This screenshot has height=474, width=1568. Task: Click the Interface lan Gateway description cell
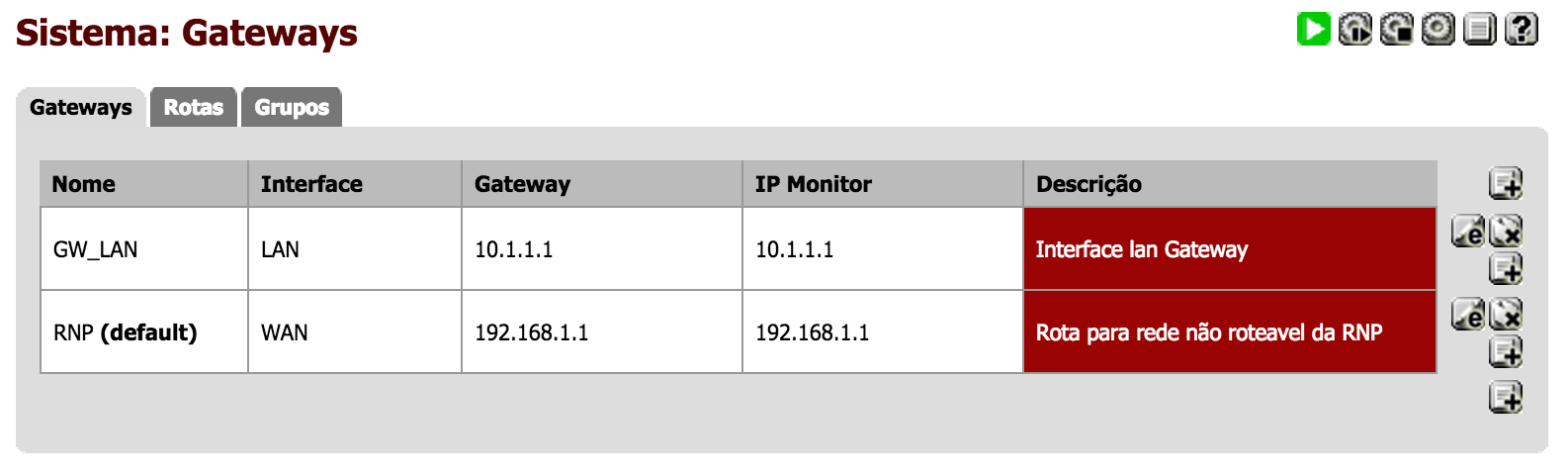tap(1230, 249)
